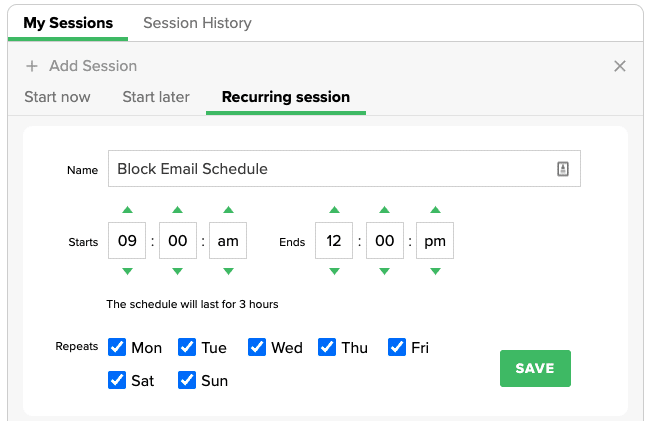645x421 pixels.
Task: Click the session Name text field
Action: pyautogui.click(x=330, y=169)
